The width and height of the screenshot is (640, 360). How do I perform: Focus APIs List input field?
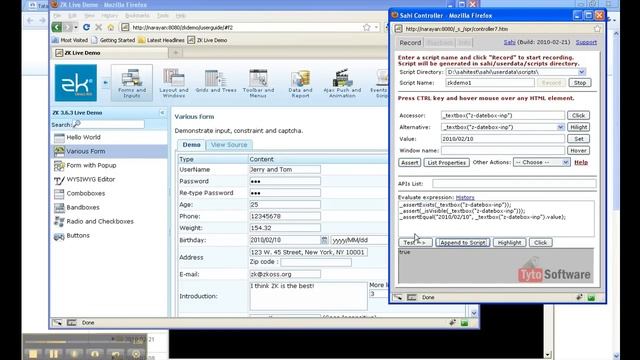click(514, 184)
